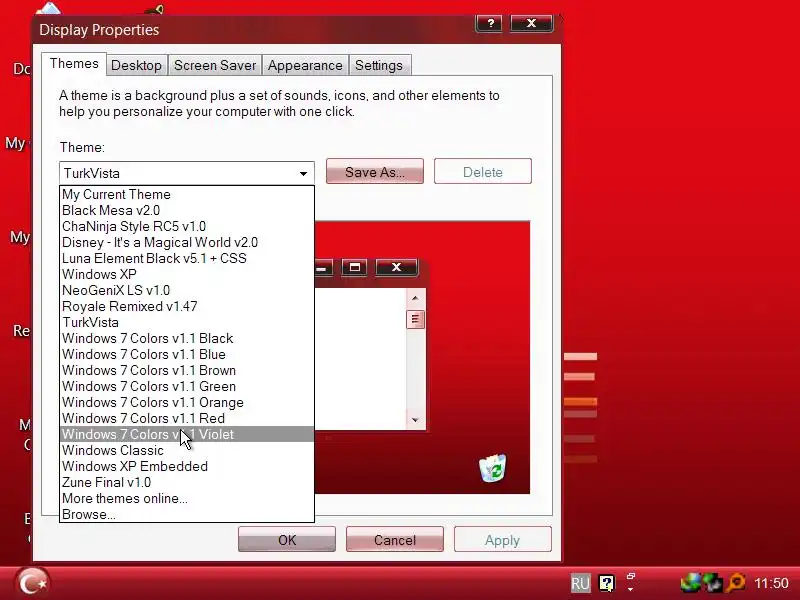
Task: Choose Windows 7 Colors v1.1 Brown
Action: [187, 370]
